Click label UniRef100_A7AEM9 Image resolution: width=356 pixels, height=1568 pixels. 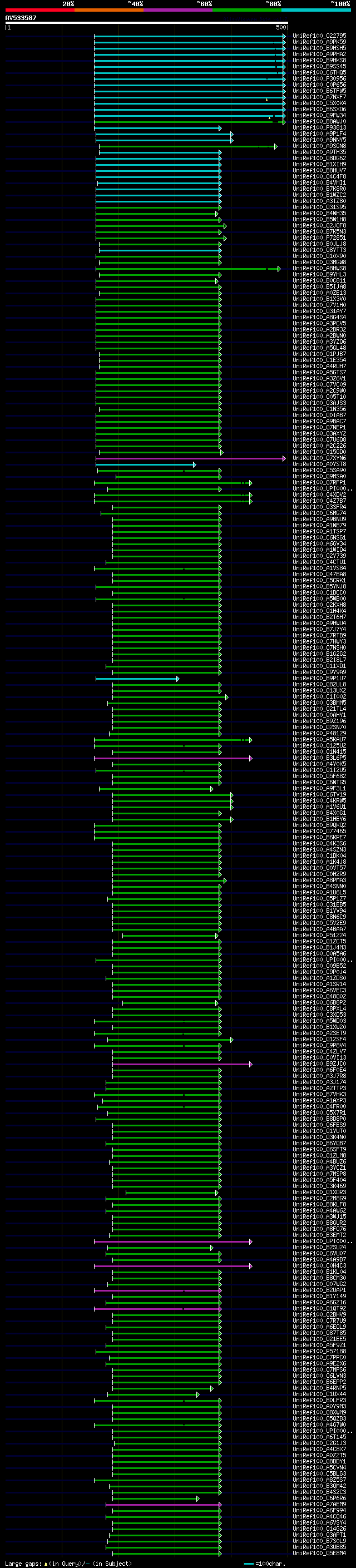tap(319, 1505)
